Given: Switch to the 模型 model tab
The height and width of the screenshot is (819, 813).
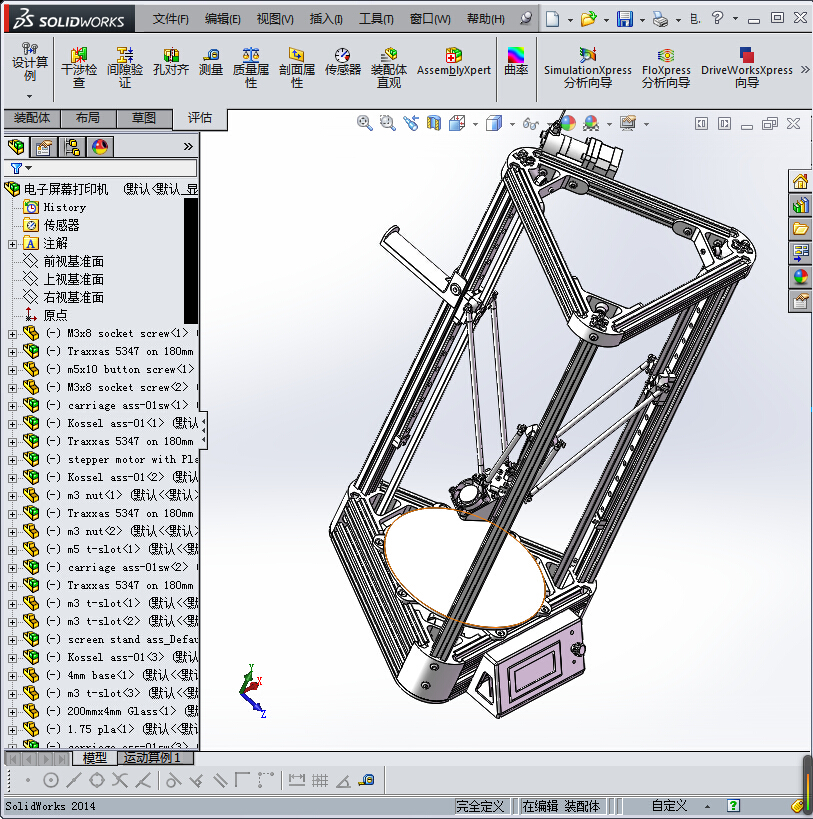Looking at the screenshot, I should pyautogui.click(x=95, y=757).
